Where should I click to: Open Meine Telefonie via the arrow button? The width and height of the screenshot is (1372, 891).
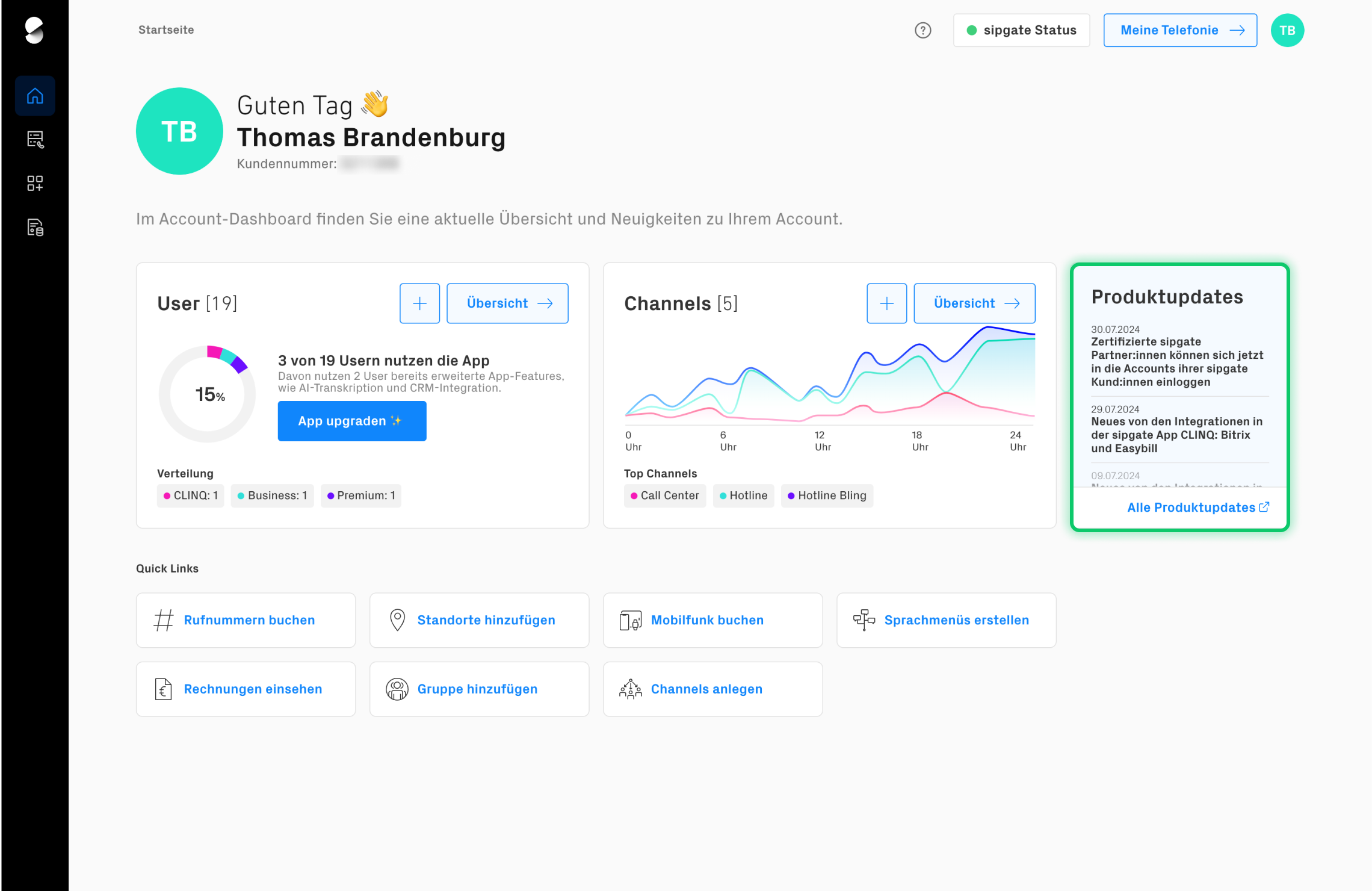point(1179,29)
